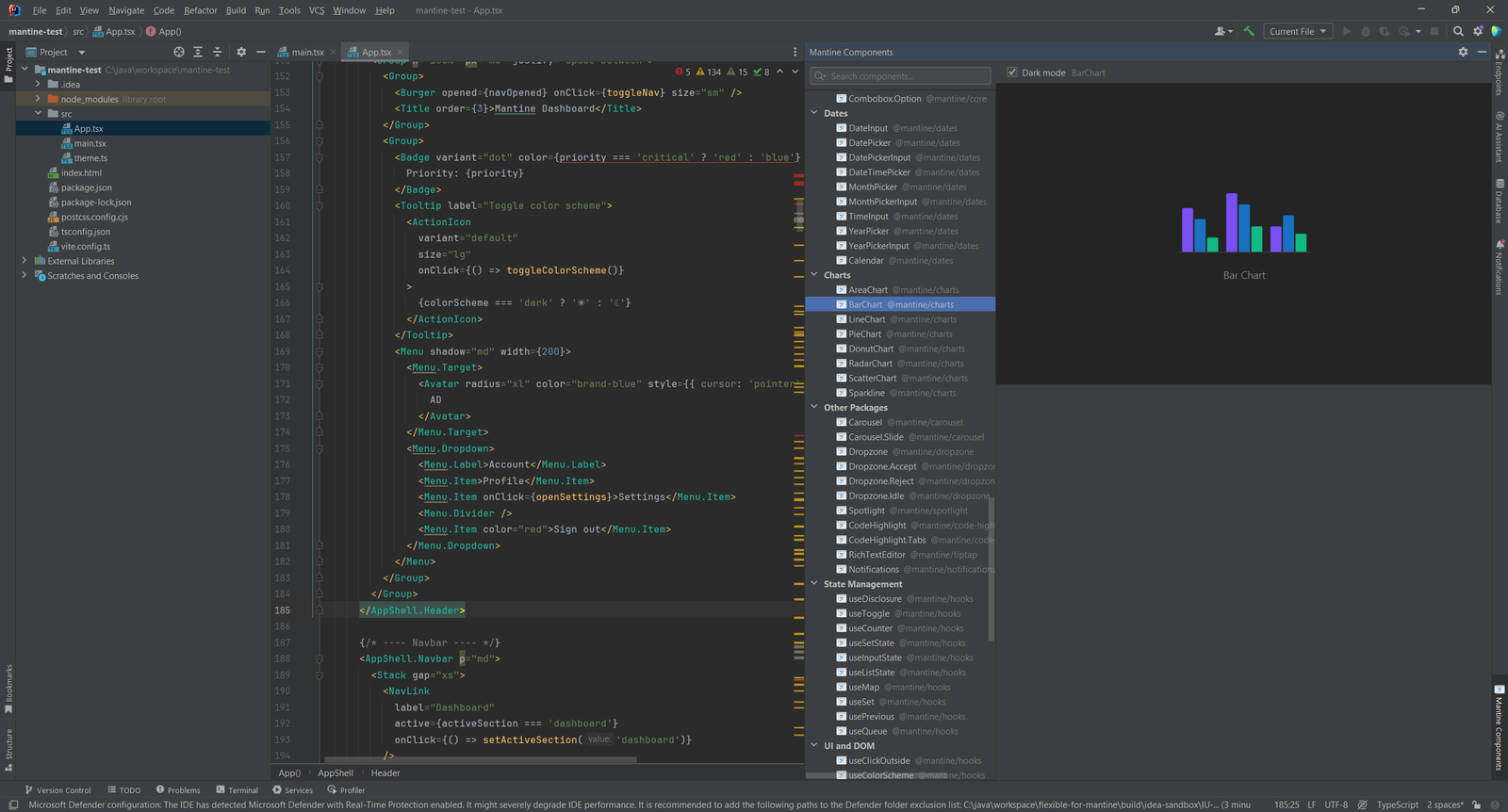Open Search Everywhere magnifier icon
This screenshot has height=812, width=1508.
point(1458,31)
